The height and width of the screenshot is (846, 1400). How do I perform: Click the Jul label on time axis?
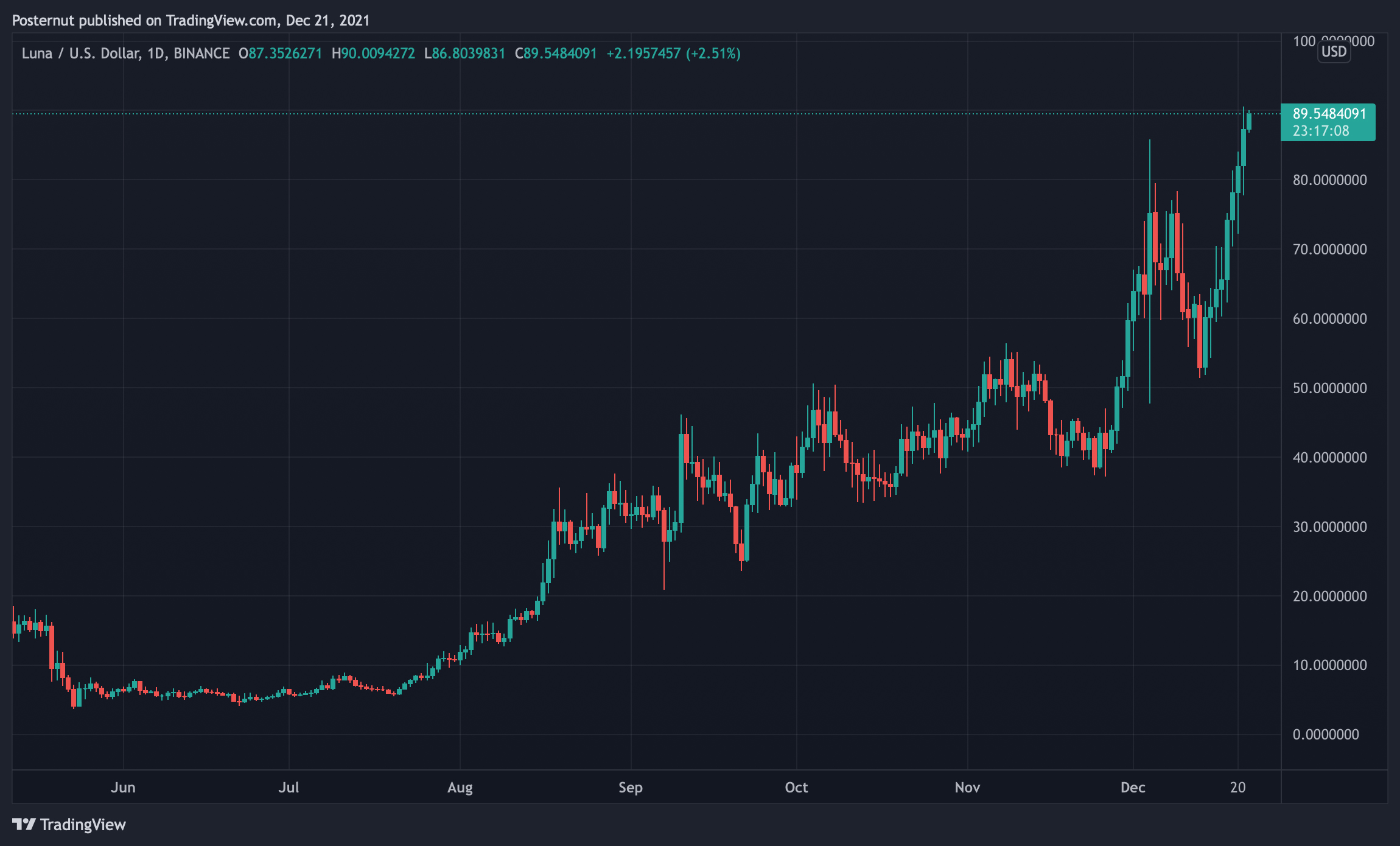click(x=289, y=788)
